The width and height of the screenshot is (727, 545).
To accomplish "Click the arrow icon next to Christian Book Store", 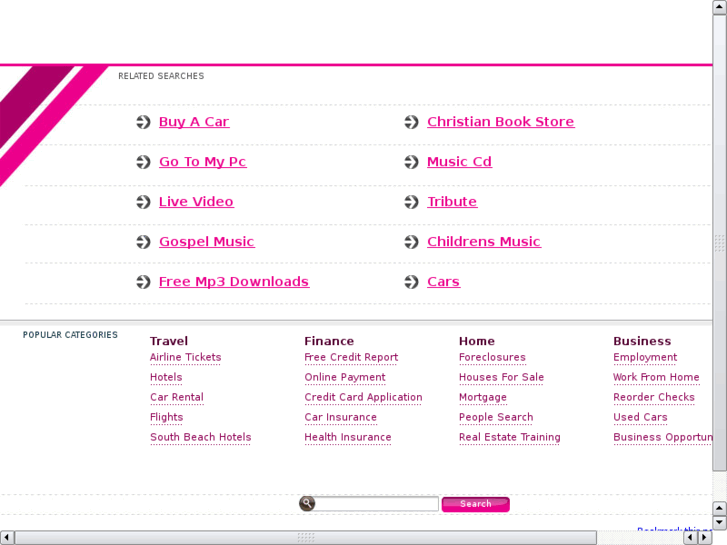I will pyautogui.click(x=411, y=122).
